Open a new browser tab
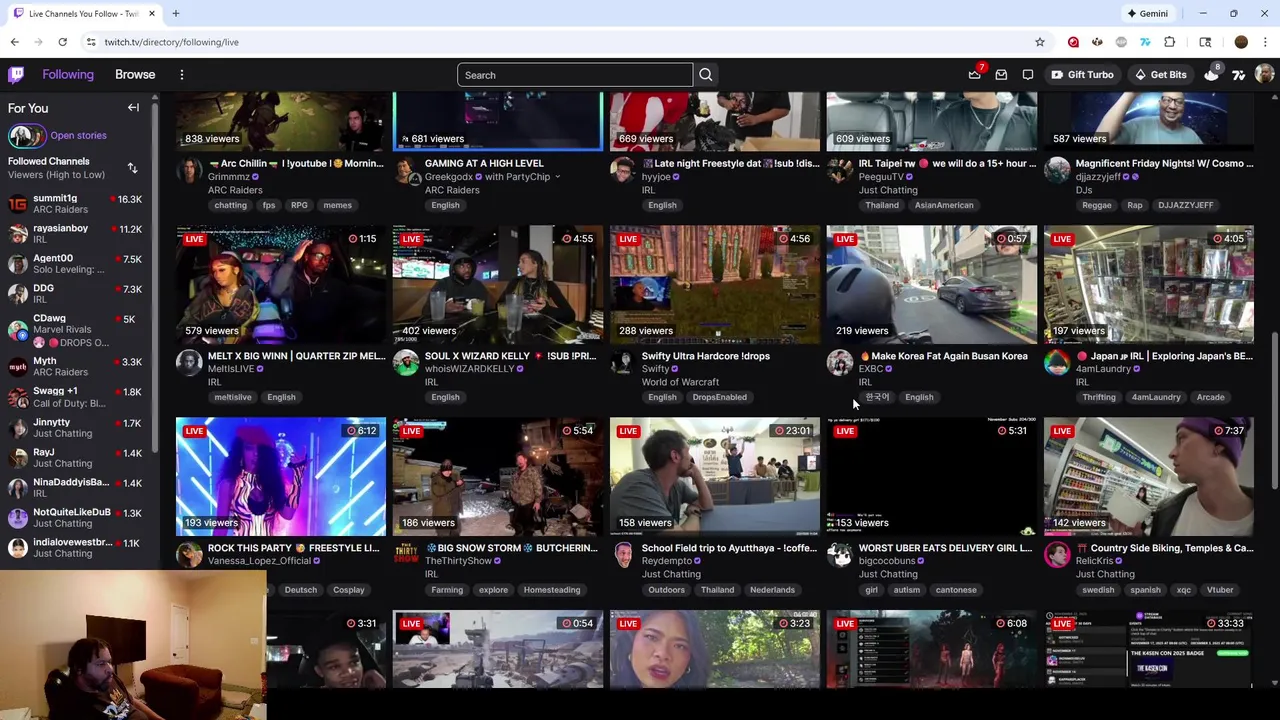This screenshot has height=720, width=1280. [176, 14]
